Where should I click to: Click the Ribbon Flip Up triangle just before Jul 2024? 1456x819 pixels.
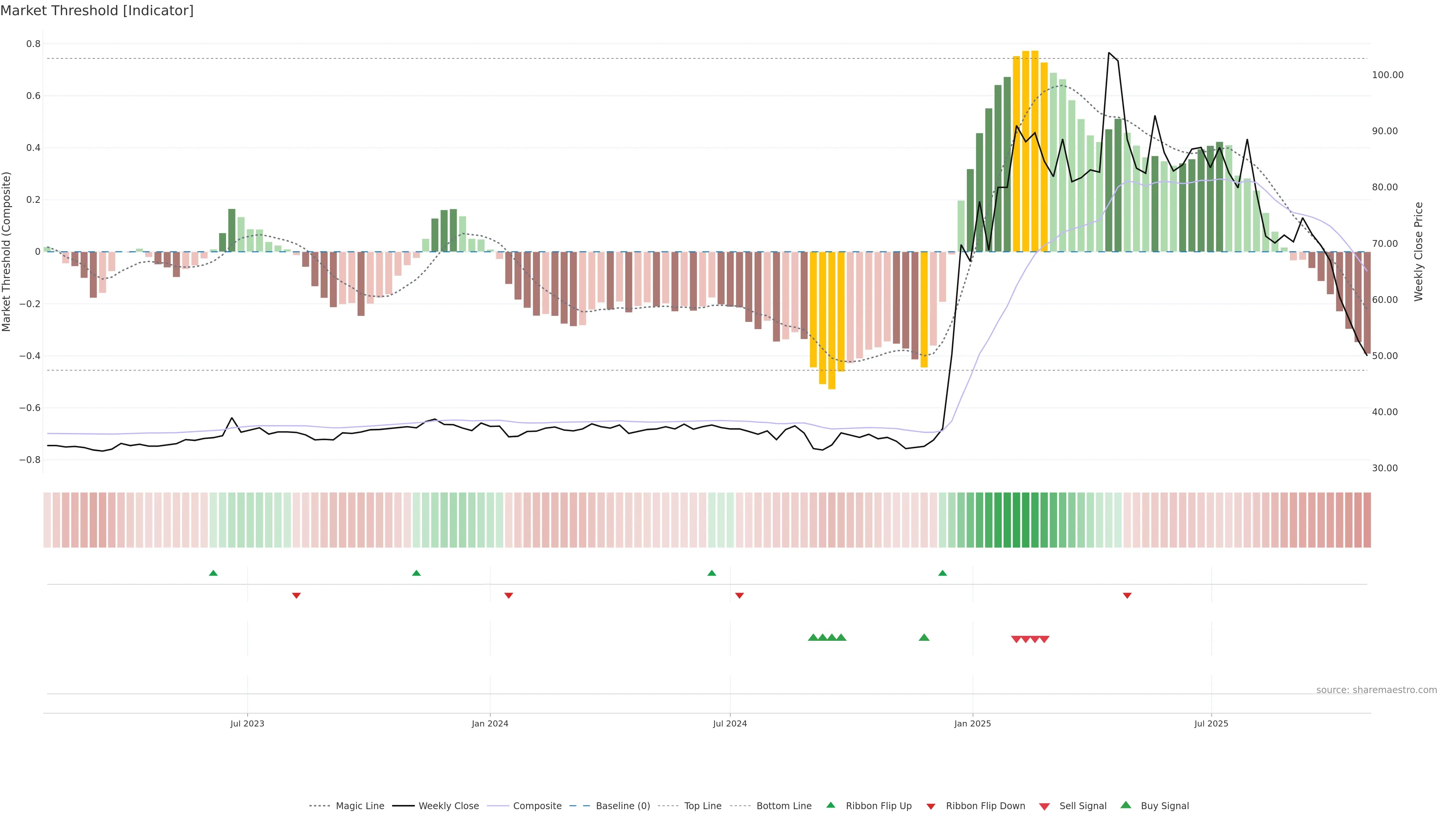coord(712,573)
